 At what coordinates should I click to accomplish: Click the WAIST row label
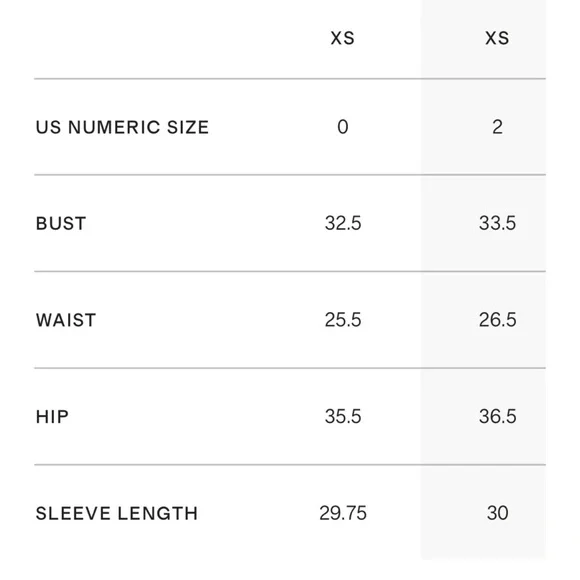[x=66, y=320]
